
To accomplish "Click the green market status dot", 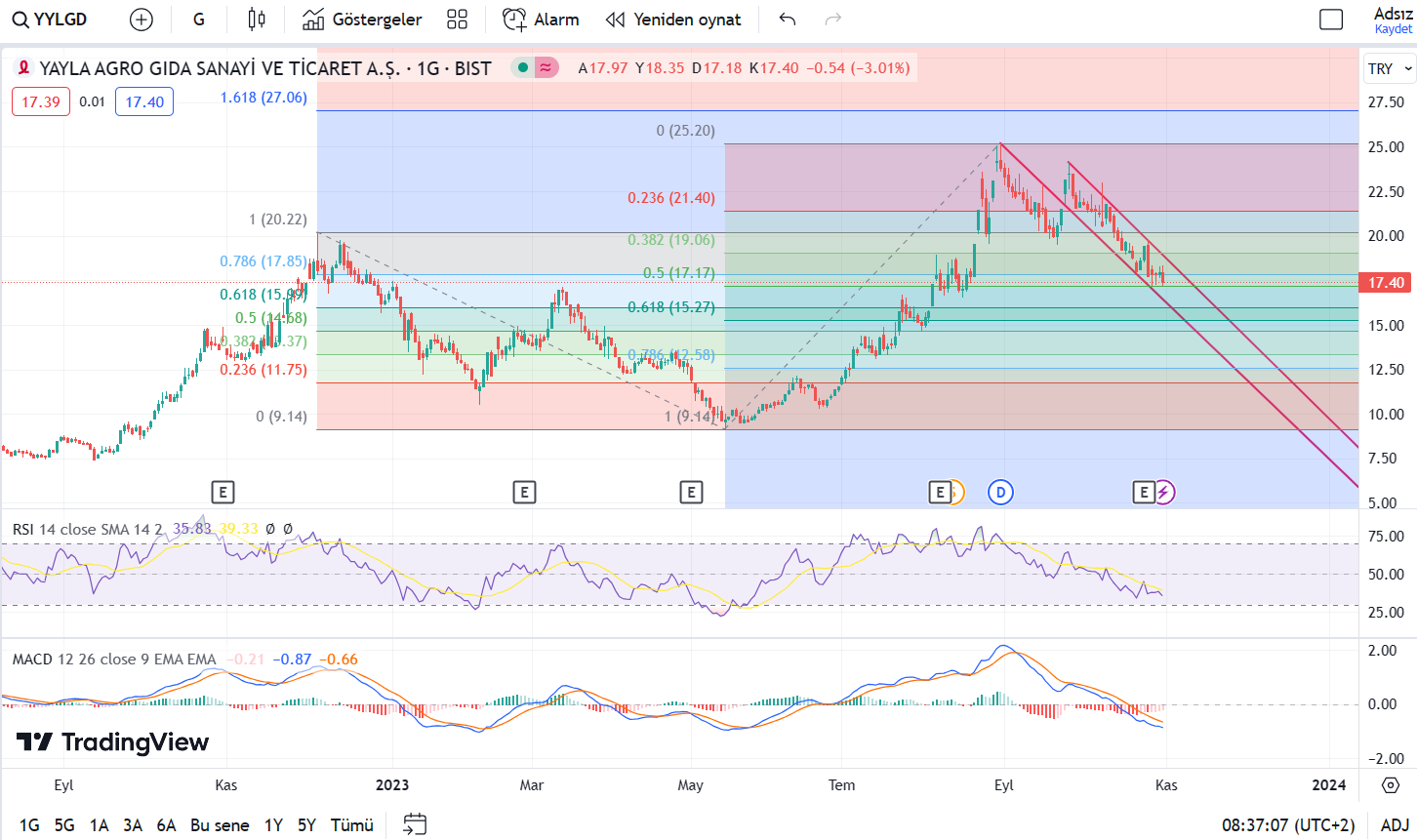I will [x=523, y=67].
